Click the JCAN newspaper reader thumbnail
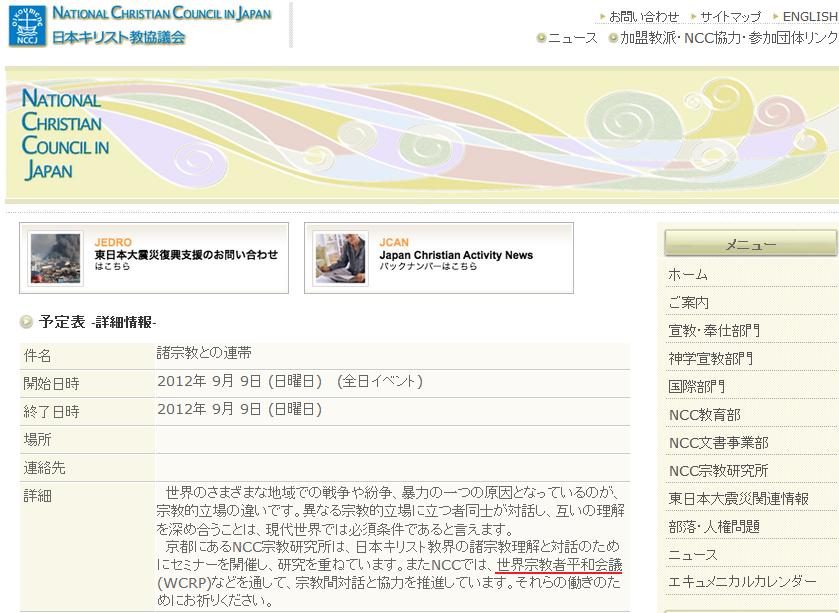Screen dimensions: 839x613 pyautogui.click(x=340, y=258)
